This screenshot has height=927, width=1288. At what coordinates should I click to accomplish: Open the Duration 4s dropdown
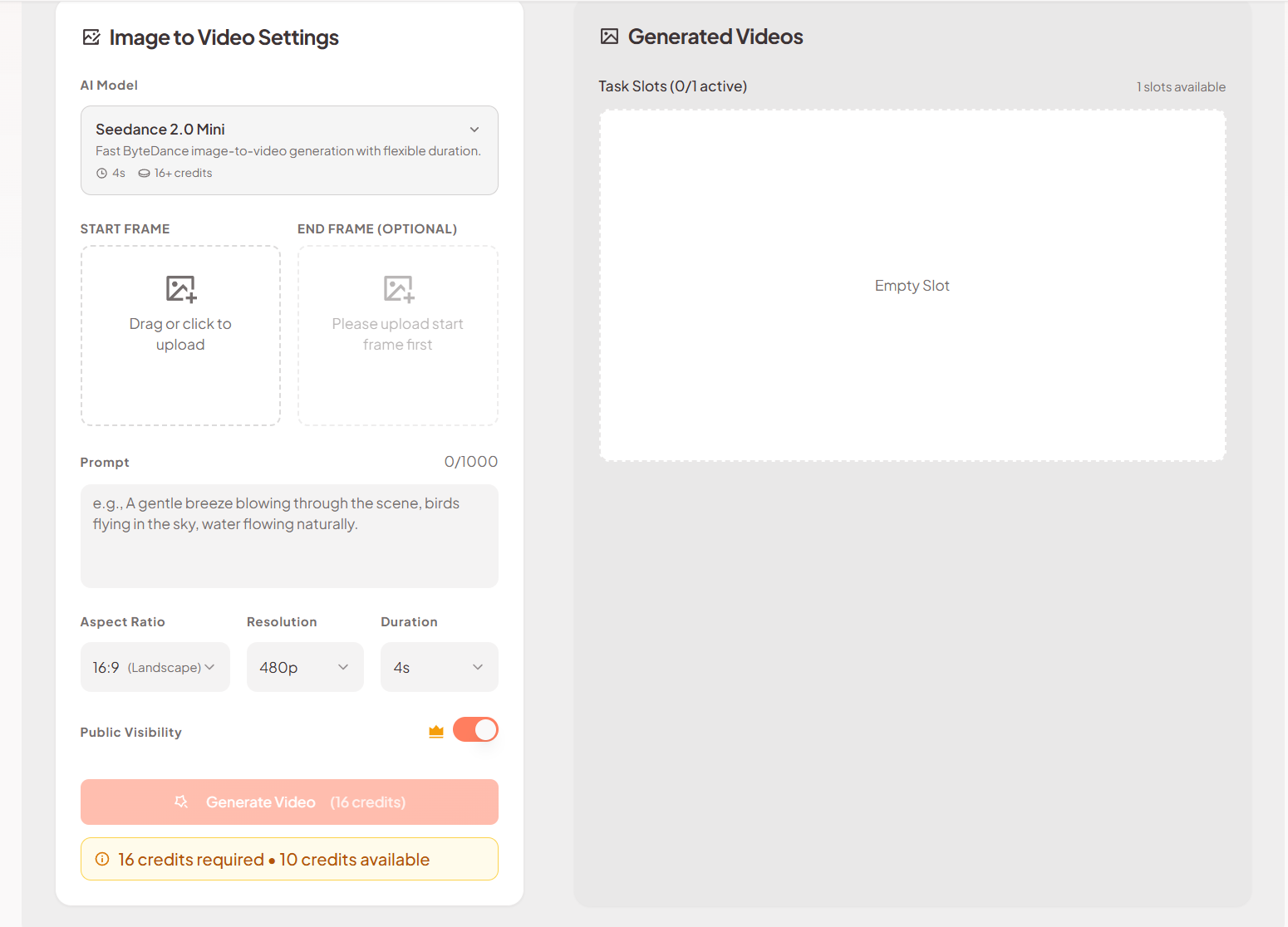pyautogui.click(x=440, y=667)
